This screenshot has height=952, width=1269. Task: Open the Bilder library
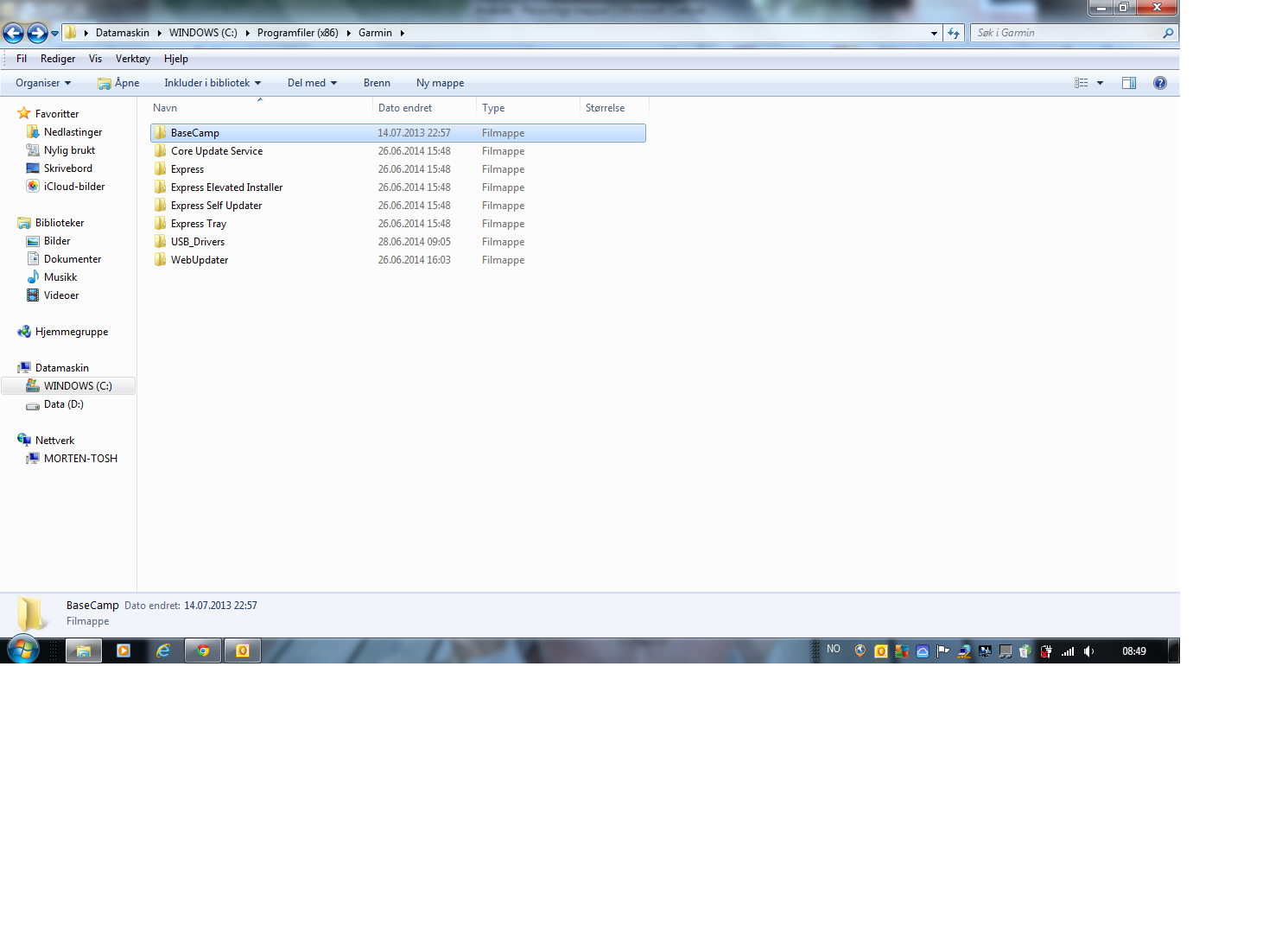click(x=57, y=241)
